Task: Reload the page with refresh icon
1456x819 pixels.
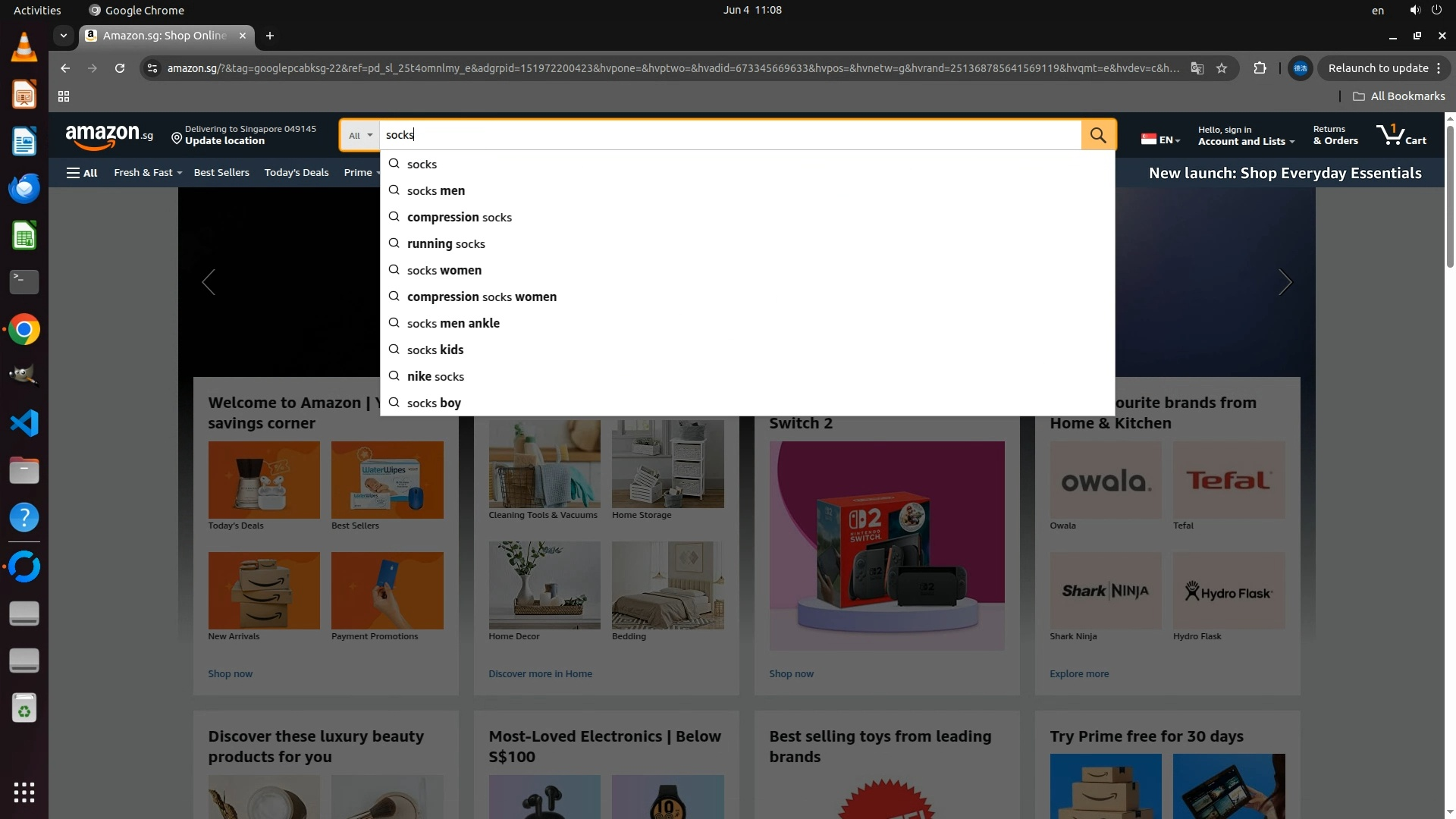Action: pos(120,68)
